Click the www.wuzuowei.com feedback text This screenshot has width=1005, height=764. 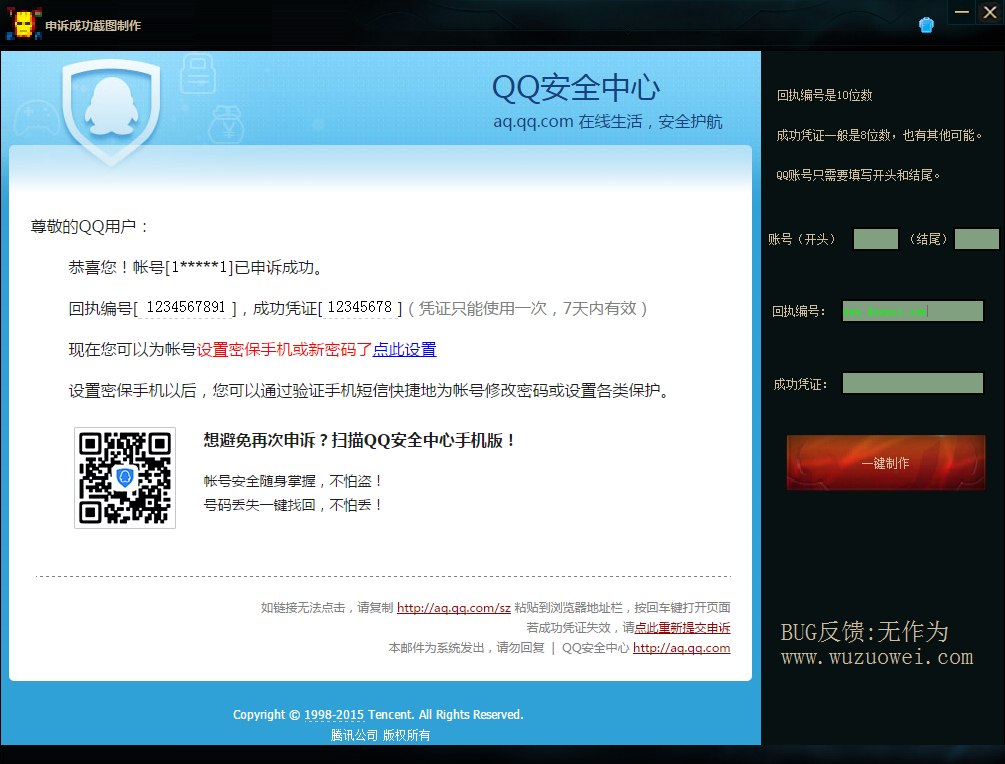click(x=877, y=656)
